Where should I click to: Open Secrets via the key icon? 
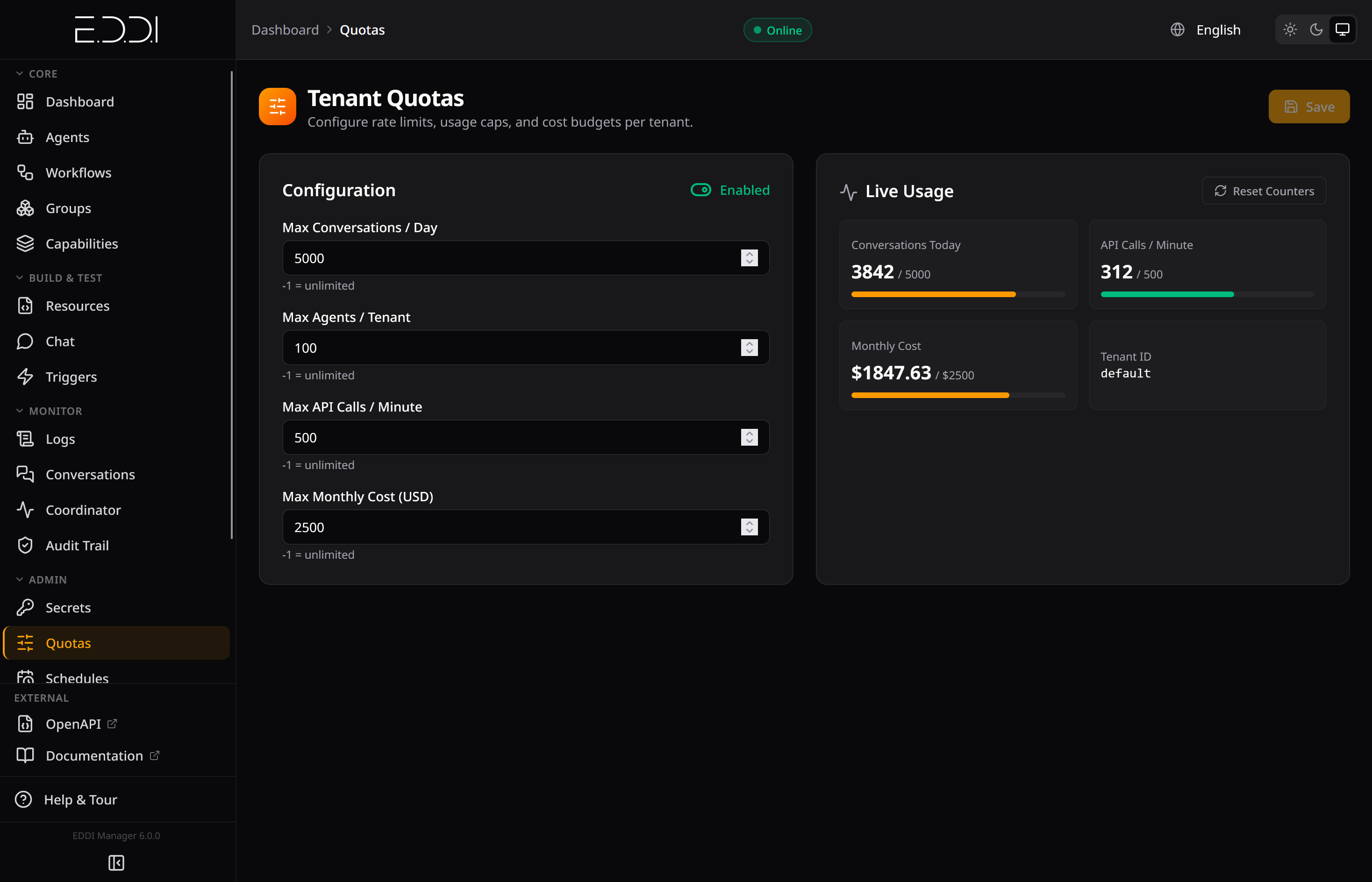25,608
